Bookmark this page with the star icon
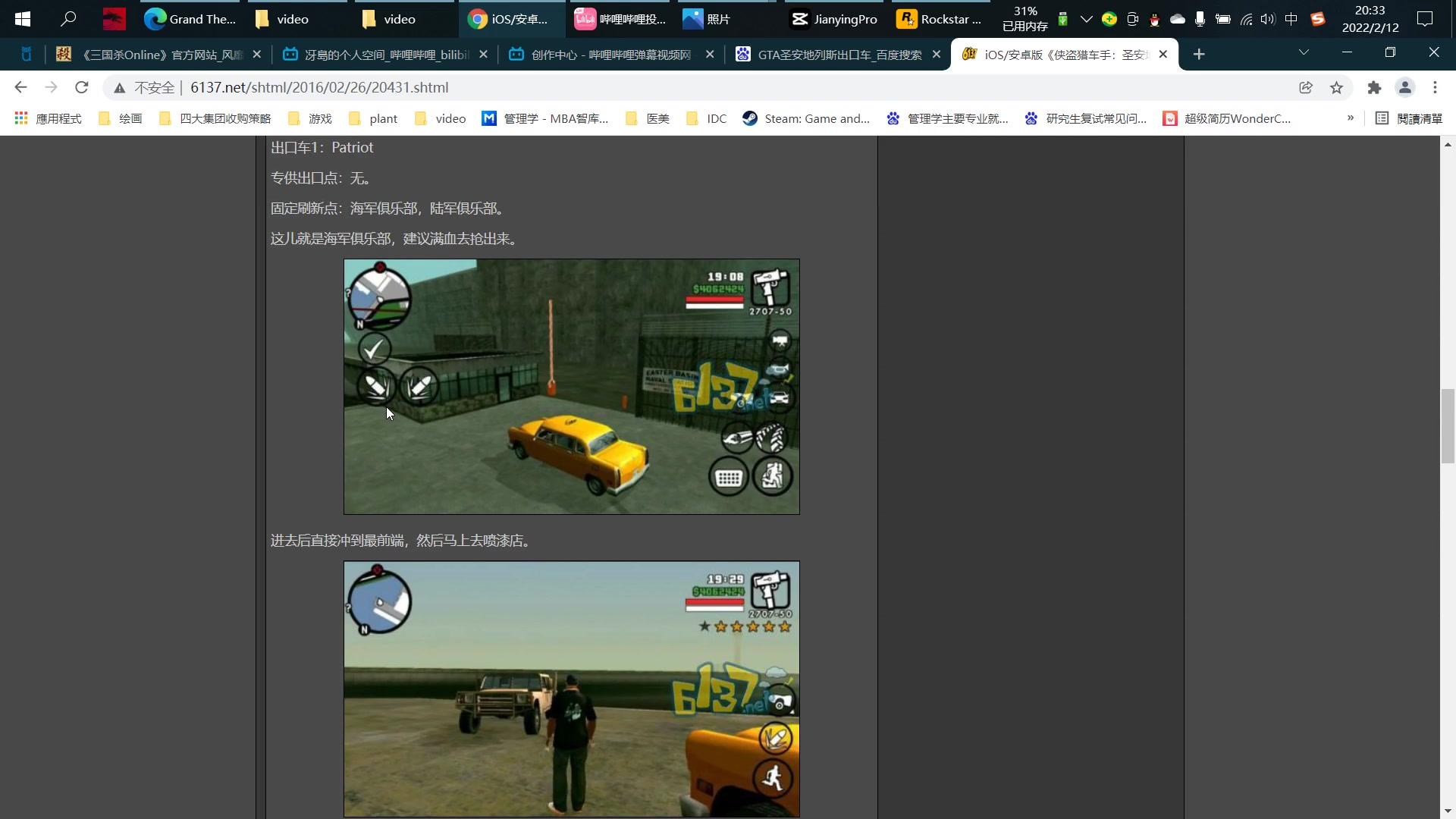 click(1336, 88)
